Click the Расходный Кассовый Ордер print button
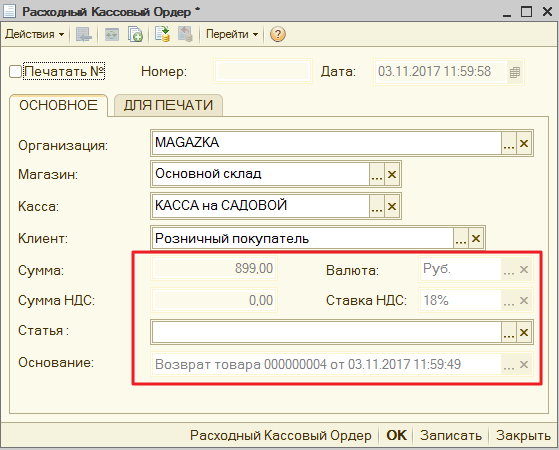 click(281, 435)
